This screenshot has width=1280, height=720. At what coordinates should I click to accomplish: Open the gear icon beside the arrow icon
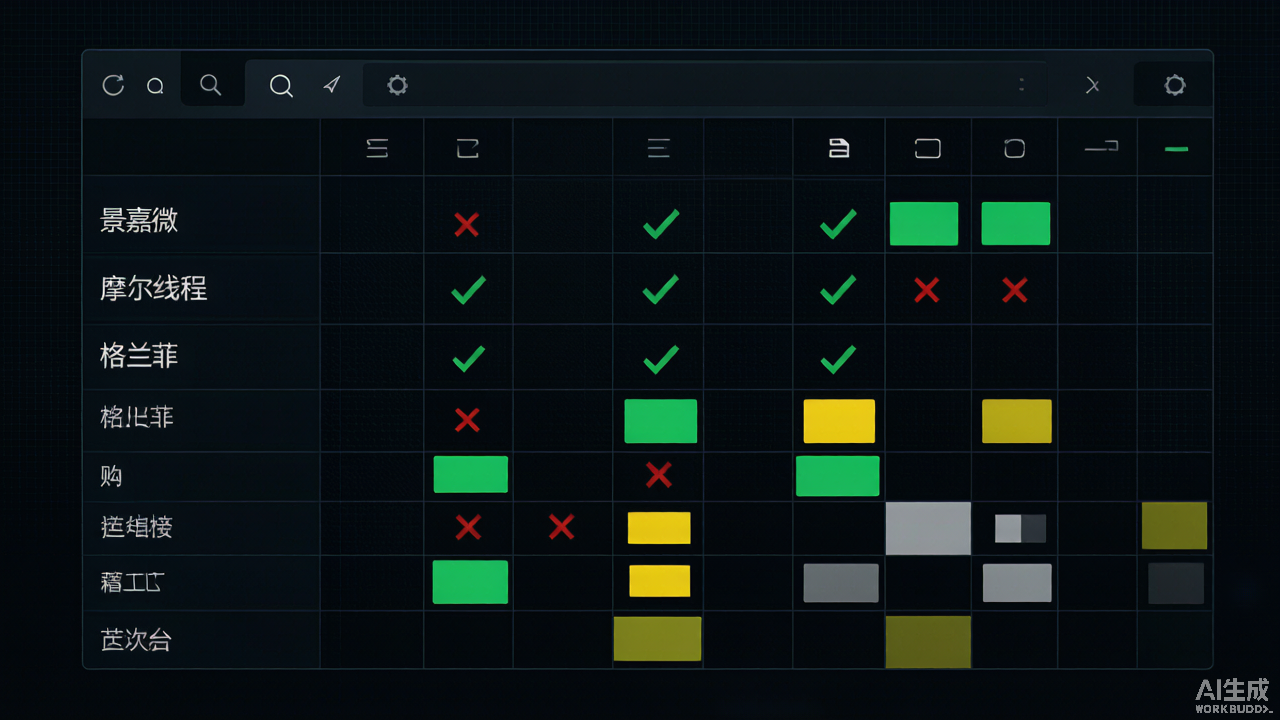click(397, 85)
